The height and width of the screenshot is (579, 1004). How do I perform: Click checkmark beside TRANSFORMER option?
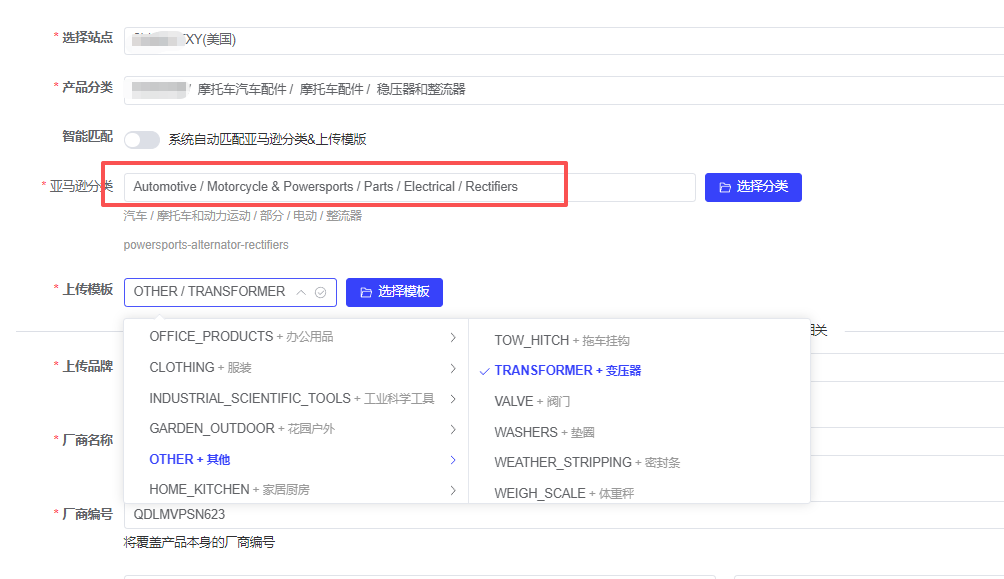[484, 371]
